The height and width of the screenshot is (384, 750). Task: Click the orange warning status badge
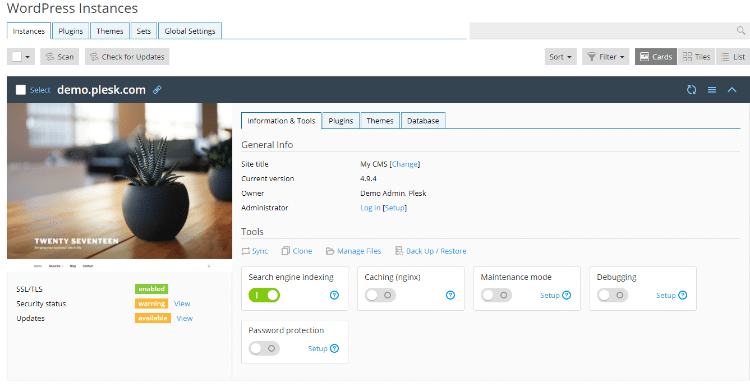tap(152, 304)
